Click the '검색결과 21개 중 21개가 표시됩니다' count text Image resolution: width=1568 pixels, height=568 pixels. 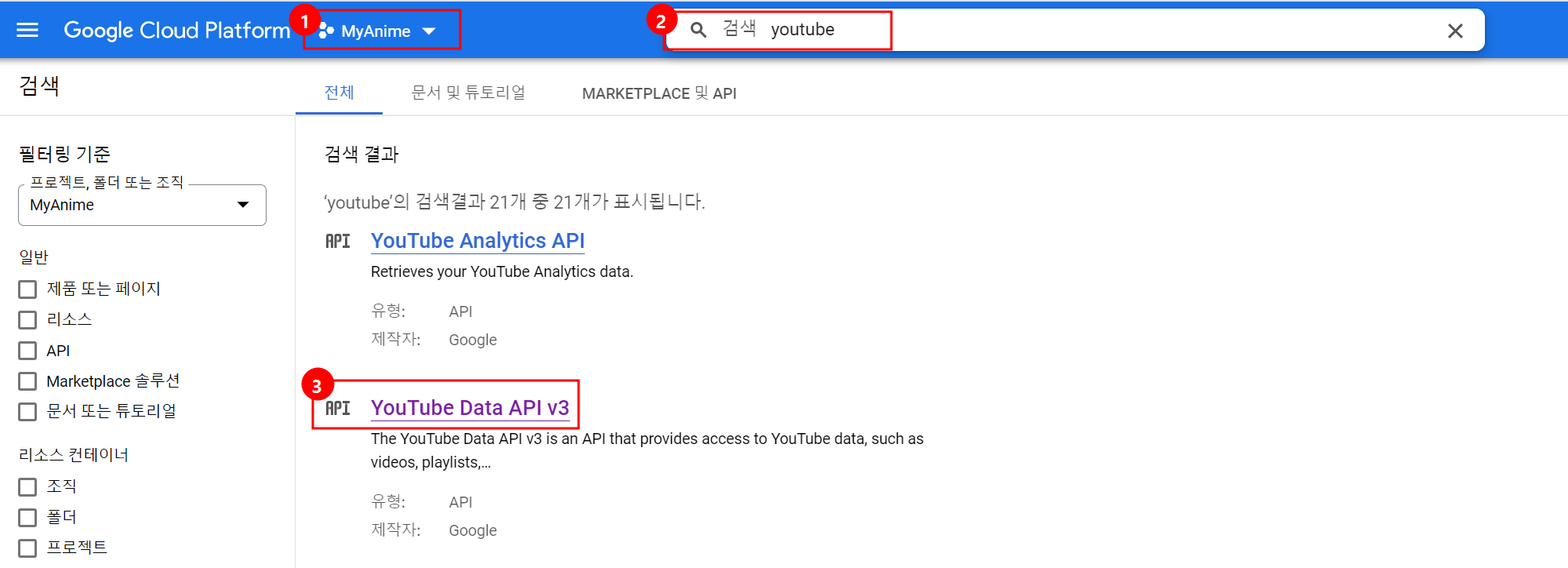click(514, 202)
